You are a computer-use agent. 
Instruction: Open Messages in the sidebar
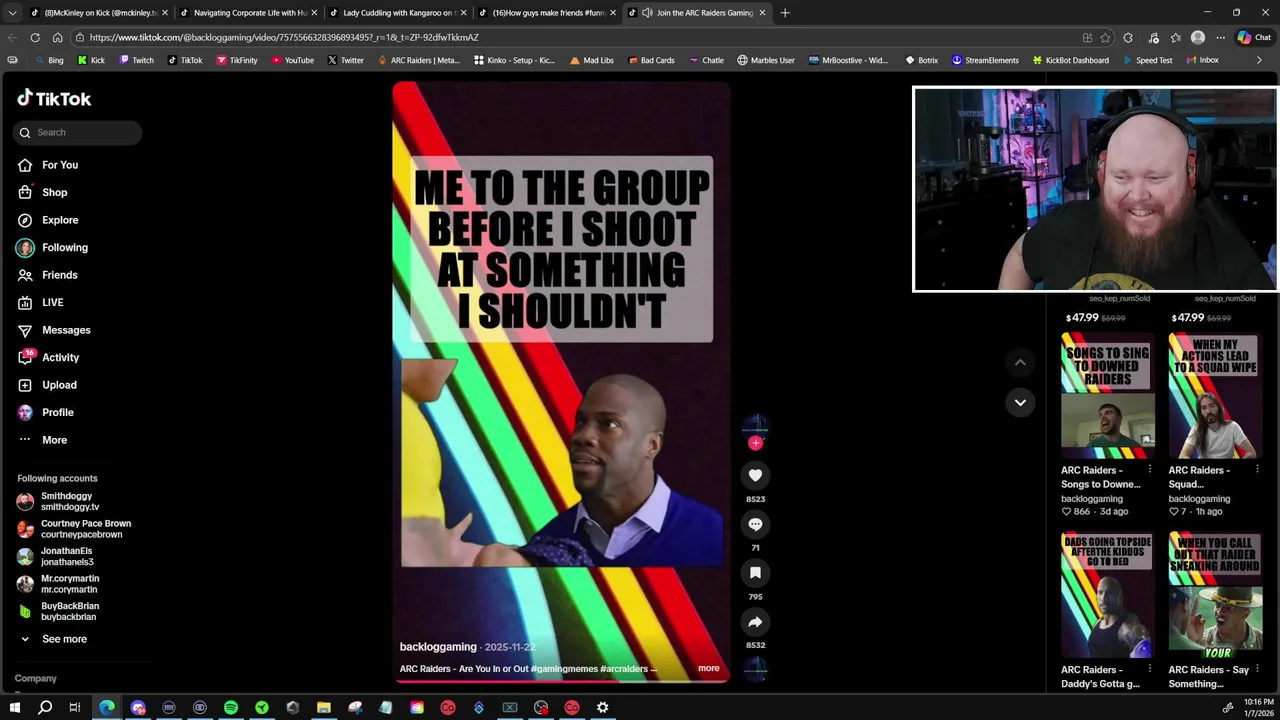click(66, 330)
